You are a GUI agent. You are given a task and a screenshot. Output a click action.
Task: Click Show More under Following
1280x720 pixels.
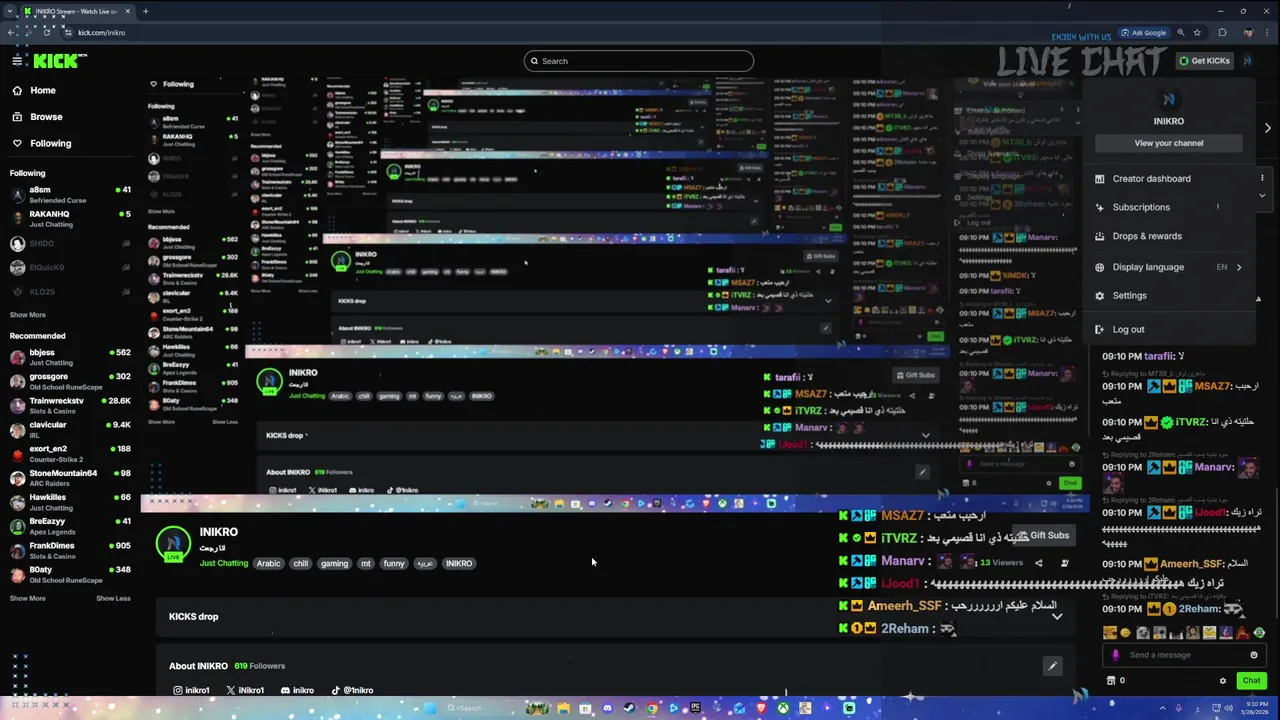pos(27,315)
